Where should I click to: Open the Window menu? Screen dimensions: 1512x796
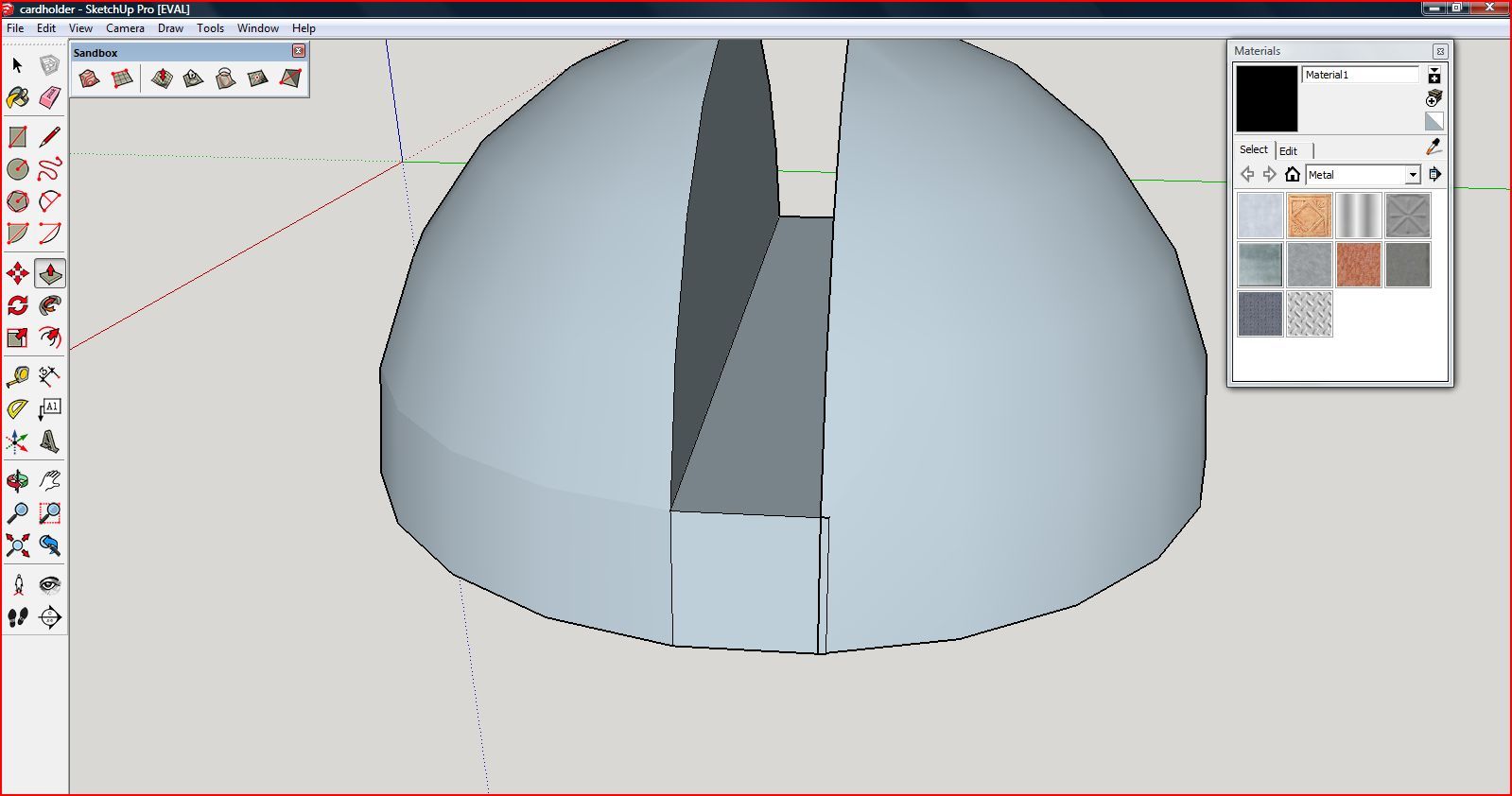pos(257,28)
